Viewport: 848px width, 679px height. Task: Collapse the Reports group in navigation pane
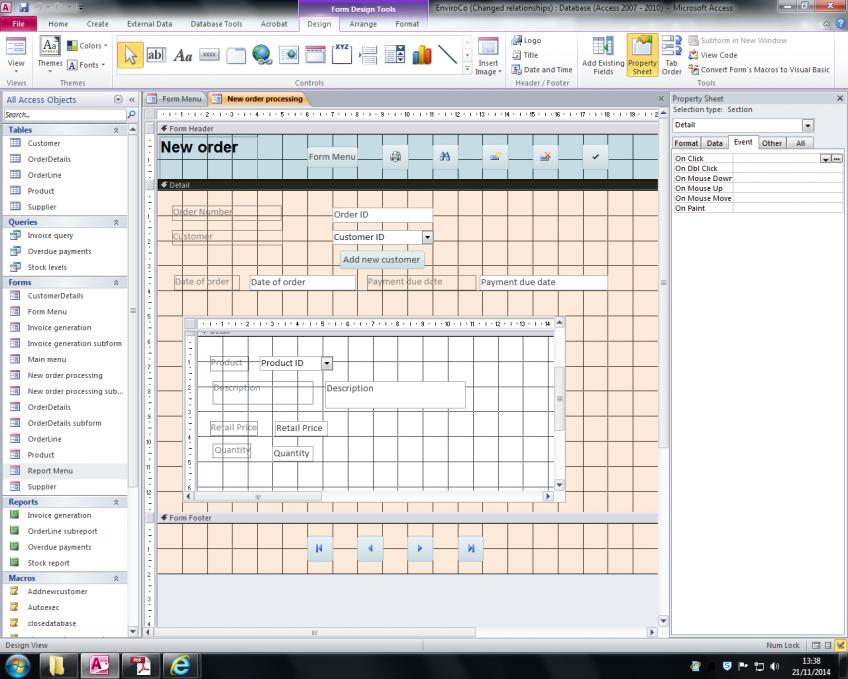click(x=116, y=502)
